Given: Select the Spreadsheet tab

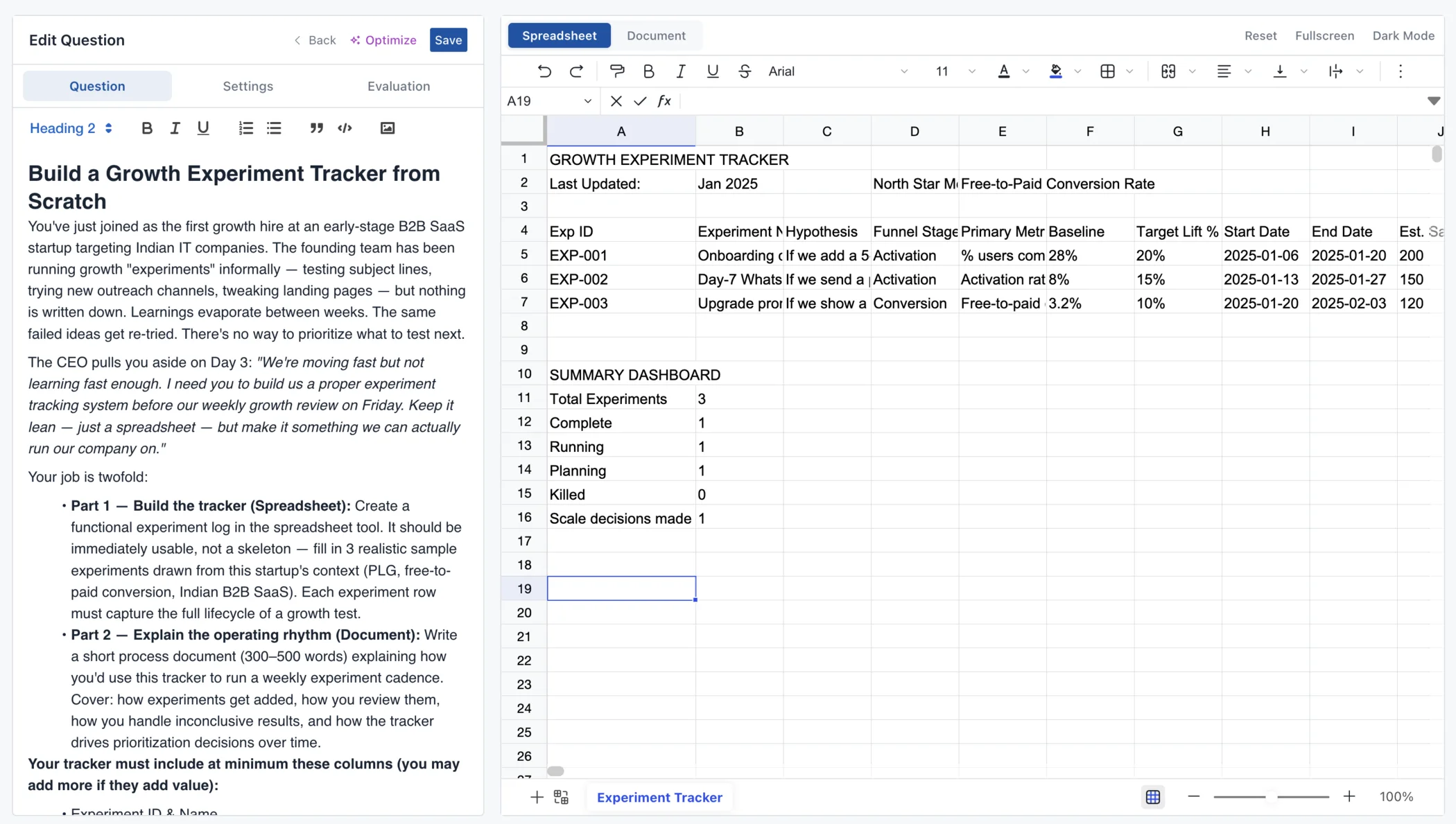Looking at the screenshot, I should (x=559, y=35).
